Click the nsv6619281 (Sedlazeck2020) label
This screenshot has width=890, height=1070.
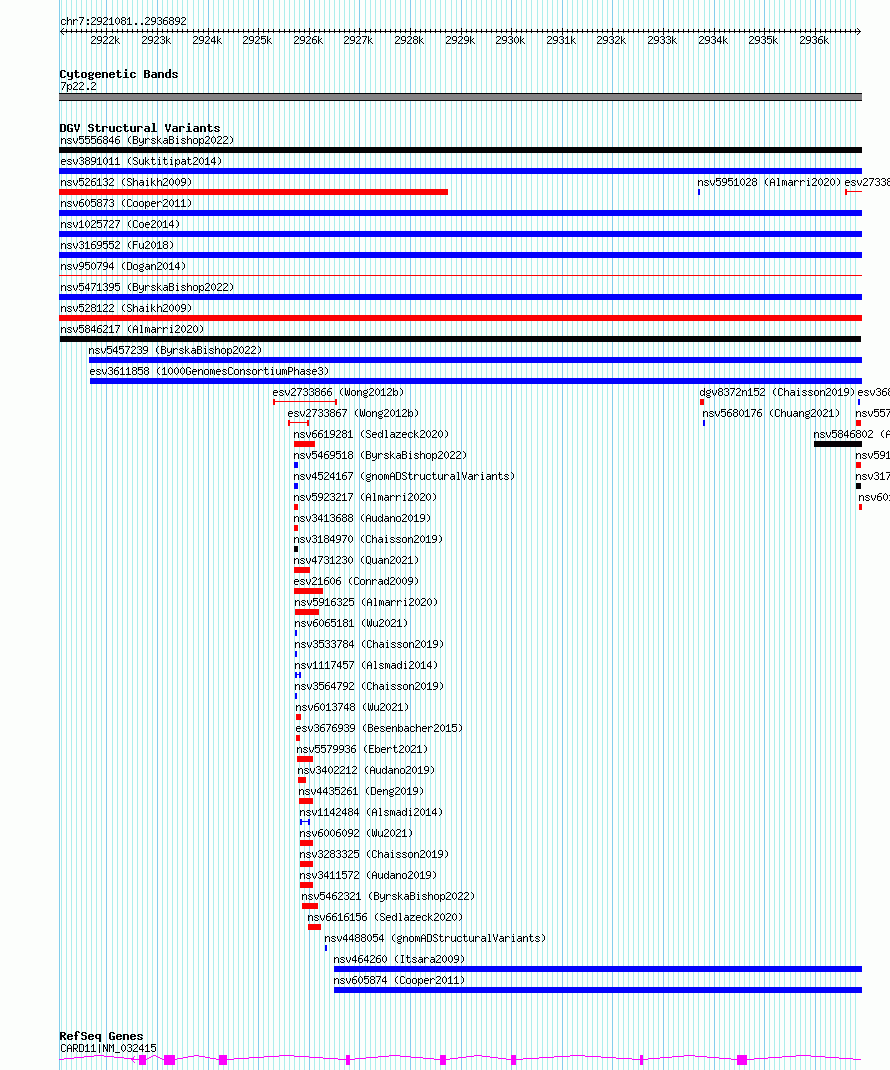pyautogui.click(x=371, y=435)
